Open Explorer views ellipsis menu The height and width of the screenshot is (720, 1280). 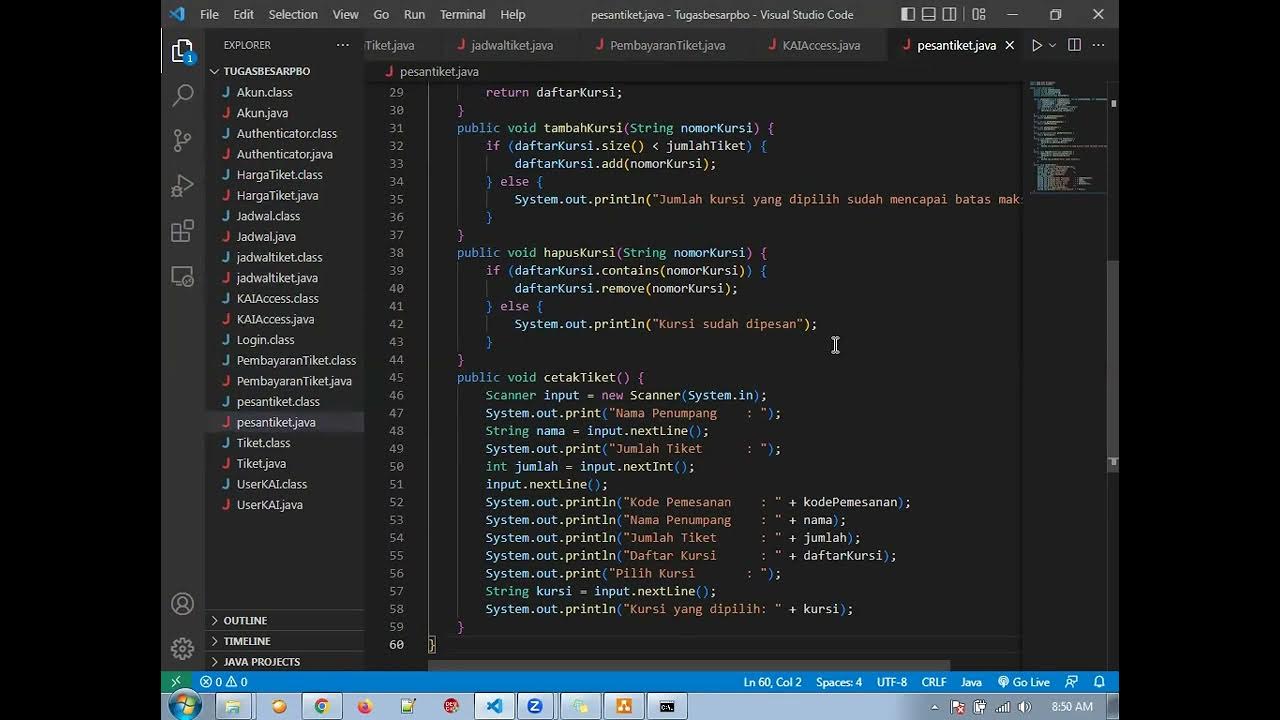343,45
